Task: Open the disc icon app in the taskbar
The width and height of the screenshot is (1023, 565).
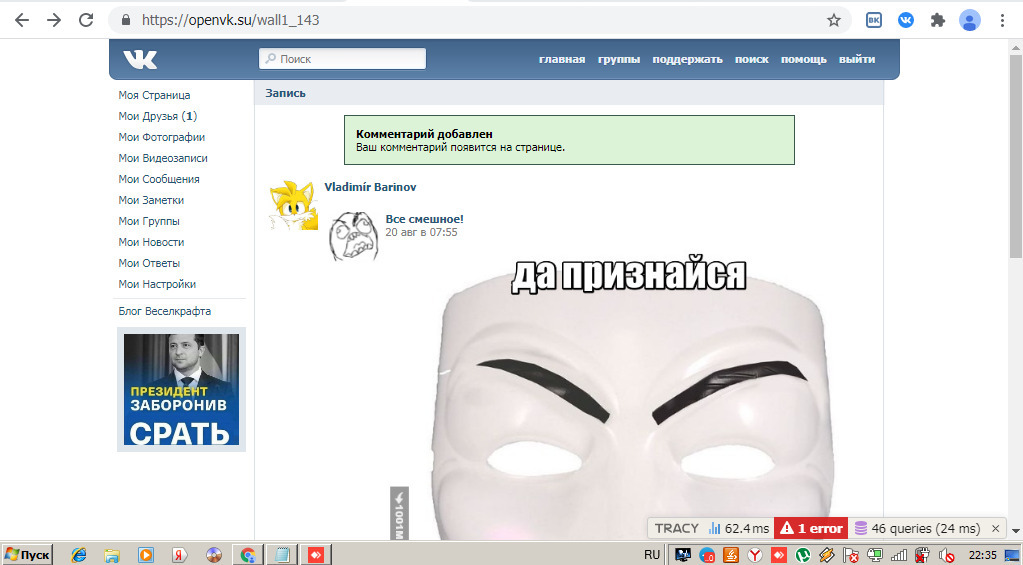Action: click(213, 555)
